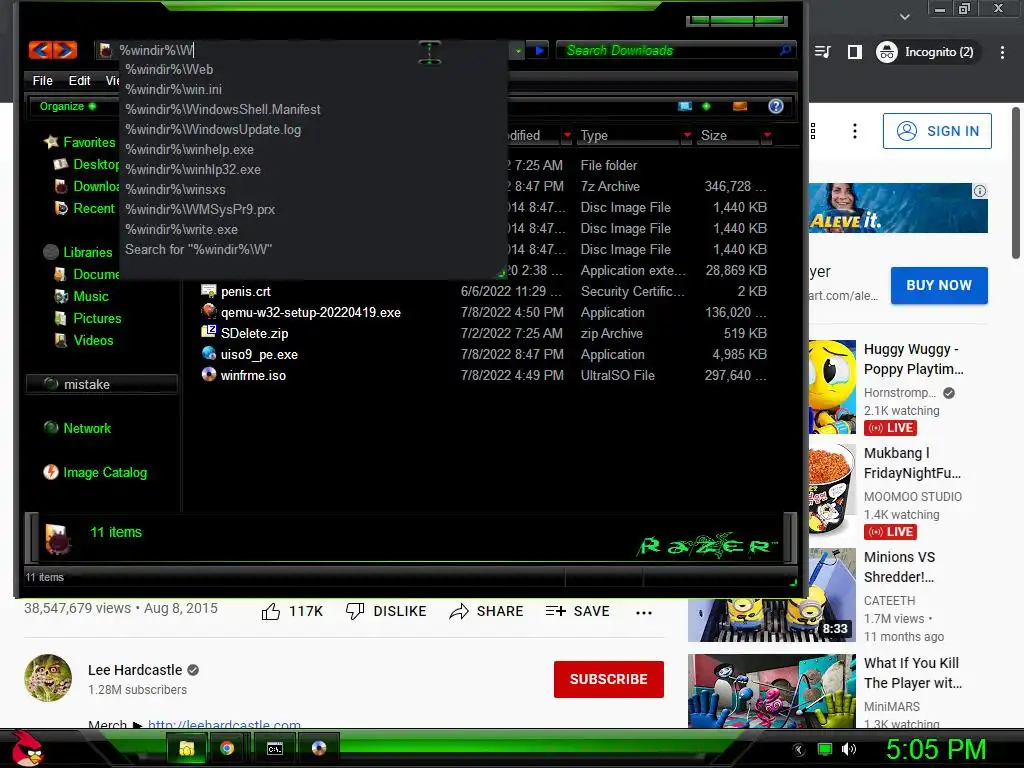Open Lee Hardcastle channel avatar
This screenshot has width=1024, height=768.
(x=48, y=678)
